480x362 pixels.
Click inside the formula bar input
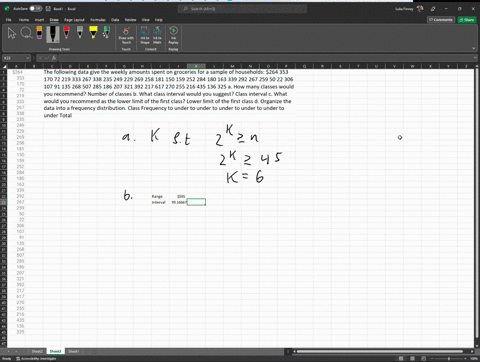pyautogui.click(x=265, y=58)
